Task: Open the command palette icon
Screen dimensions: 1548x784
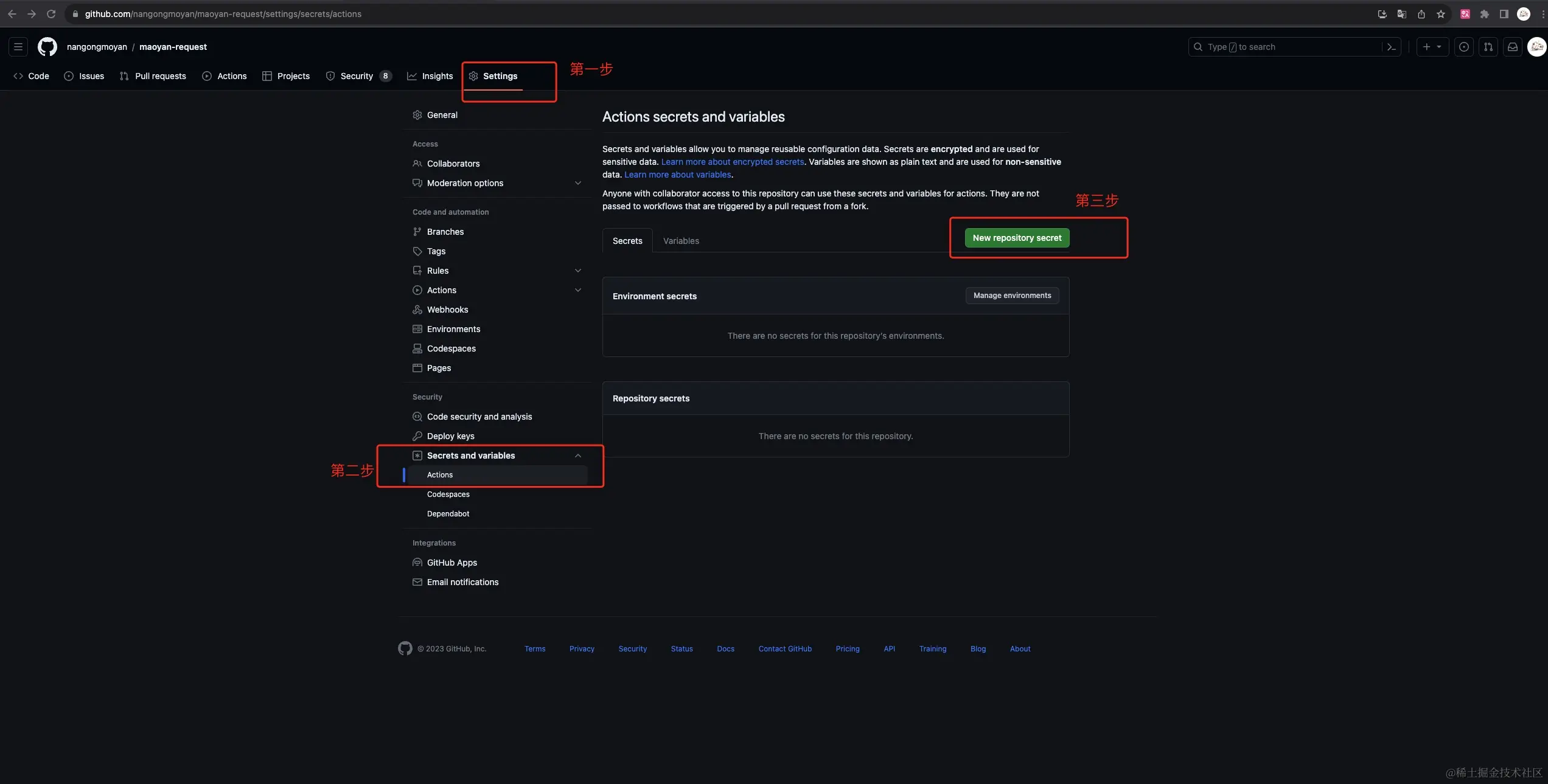Action: coord(1391,47)
